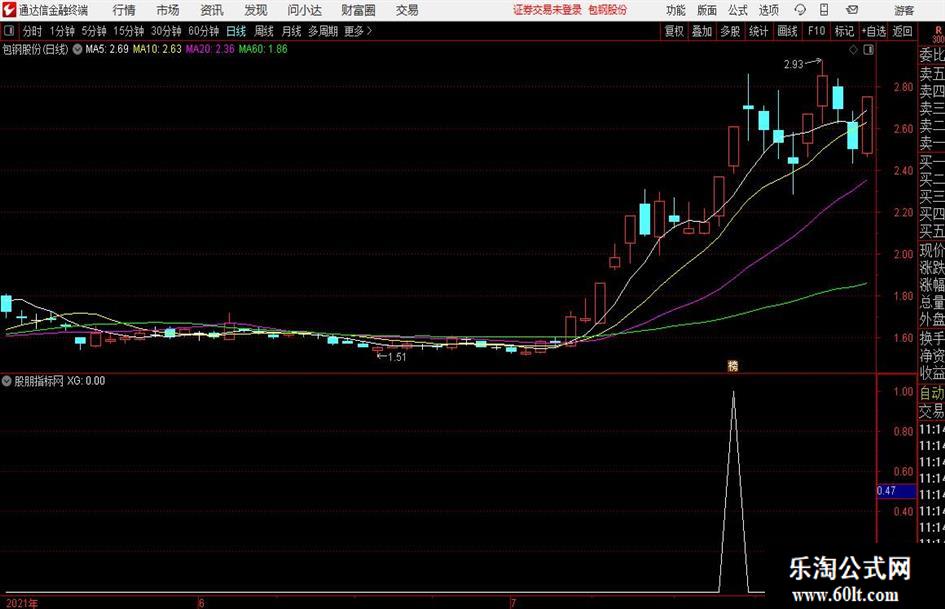Screen dimensions: 945x609
Task: Open the 财富圈 menu
Action: 358,10
